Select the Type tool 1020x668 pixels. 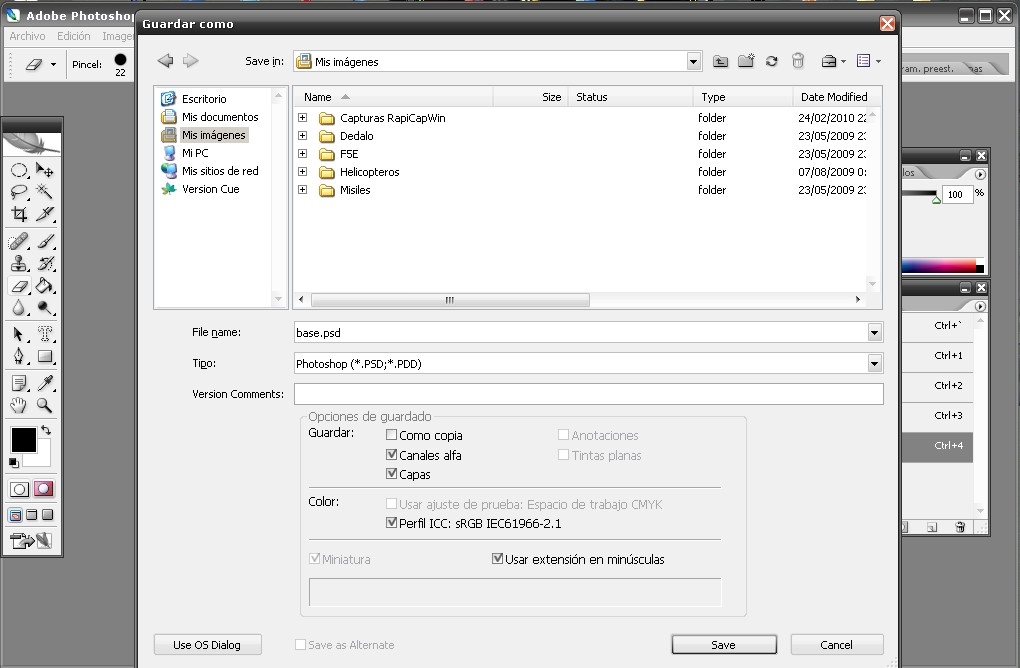(44, 334)
